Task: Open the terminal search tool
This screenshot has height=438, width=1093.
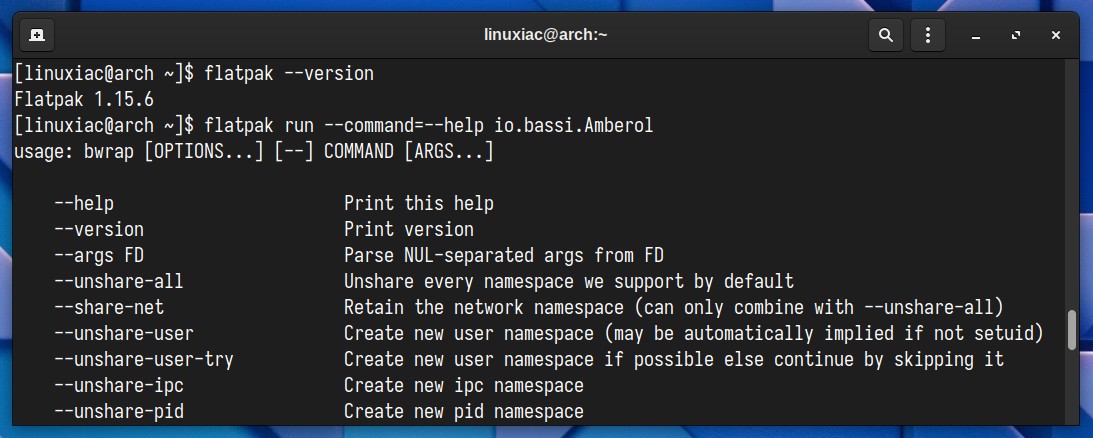Action: 885,35
